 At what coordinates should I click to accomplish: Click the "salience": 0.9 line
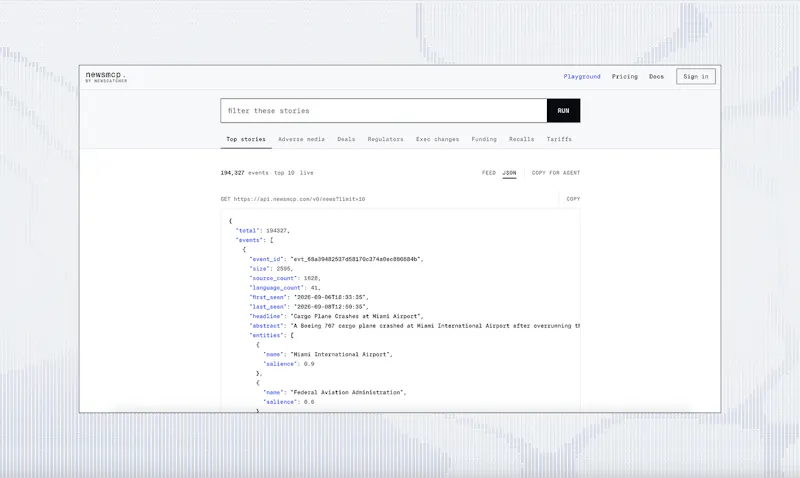coord(289,364)
